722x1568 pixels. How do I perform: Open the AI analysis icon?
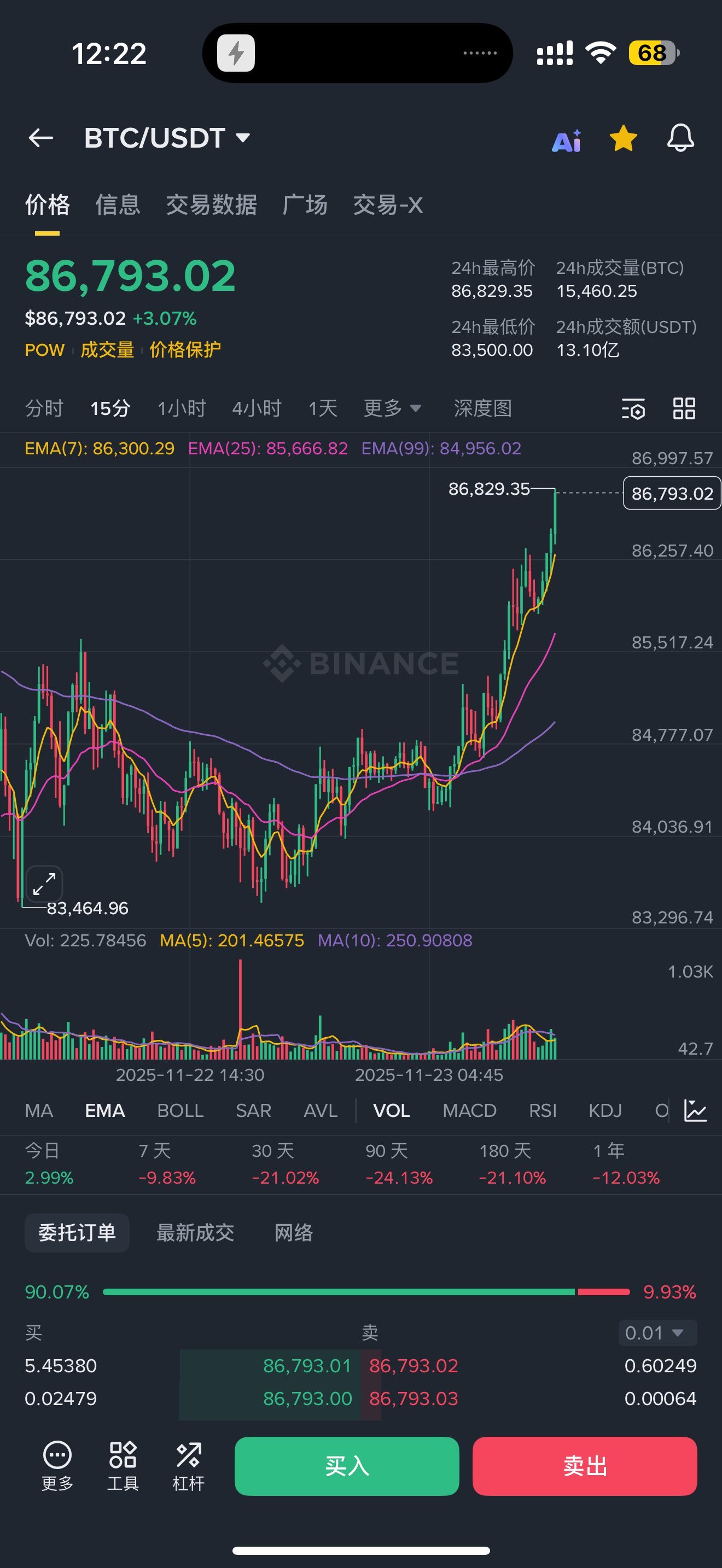click(x=566, y=141)
